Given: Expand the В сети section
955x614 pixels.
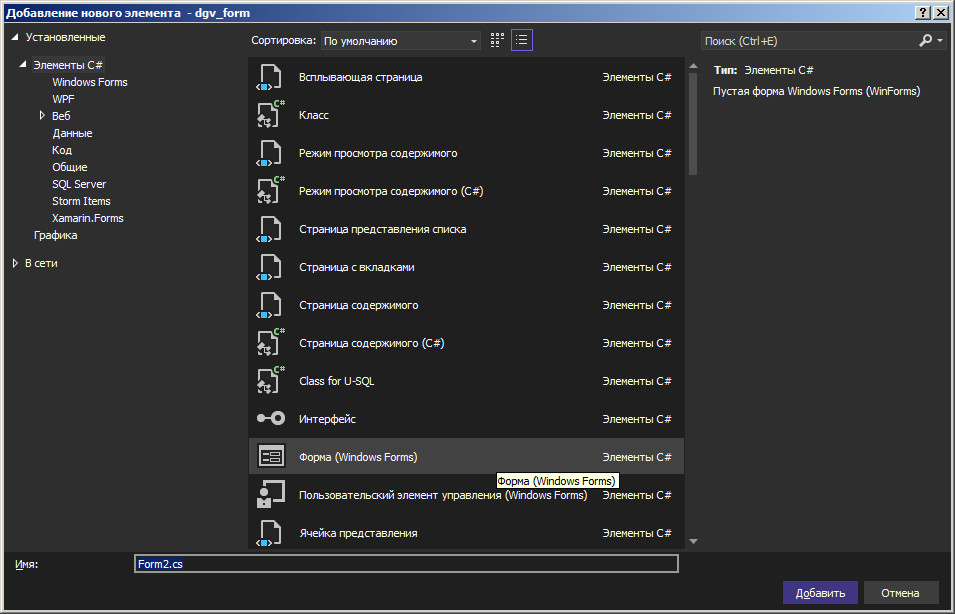Looking at the screenshot, I should click(15, 263).
